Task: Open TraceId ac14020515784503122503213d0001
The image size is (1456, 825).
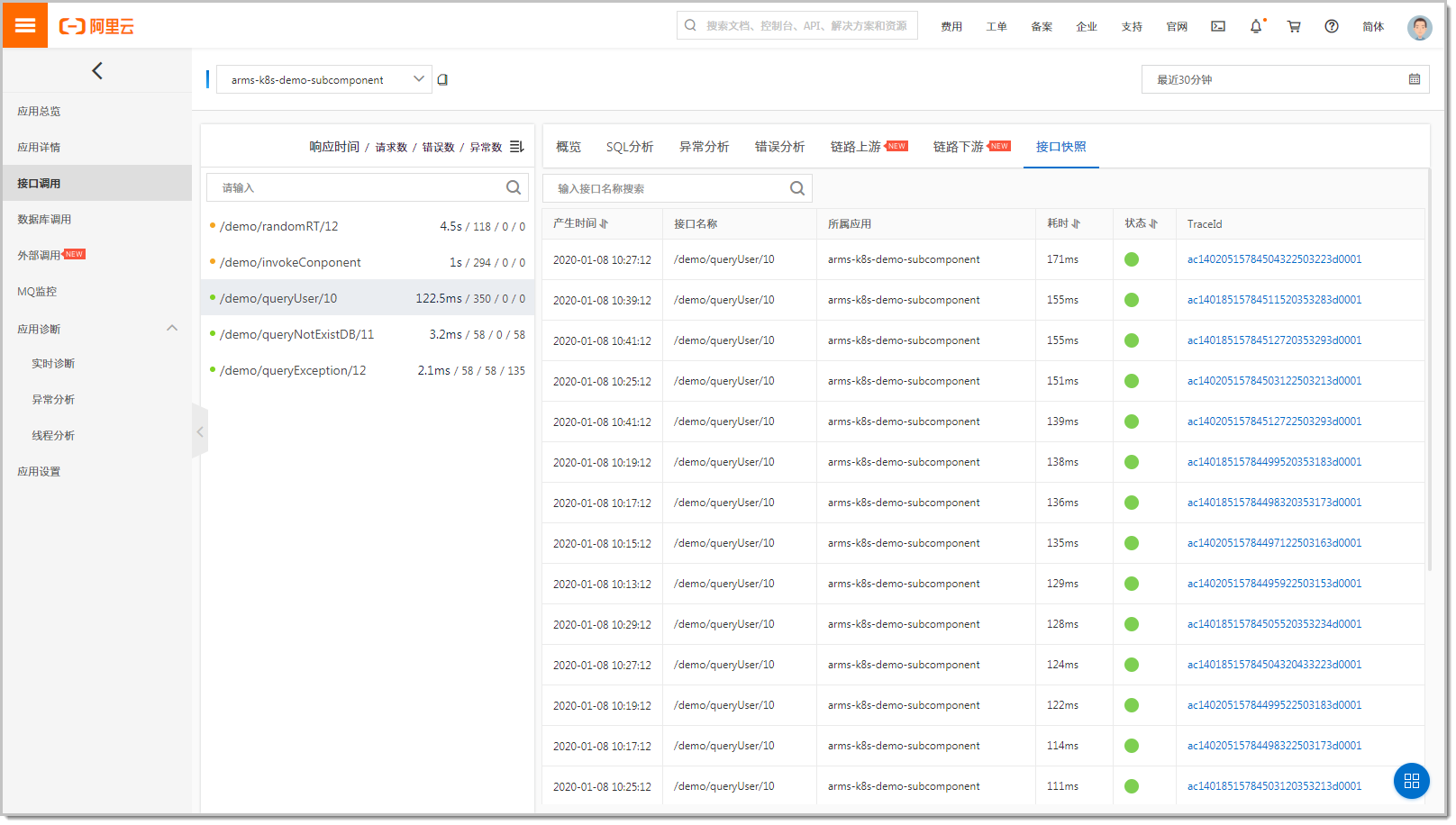Action: pyautogui.click(x=1274, y=381)
